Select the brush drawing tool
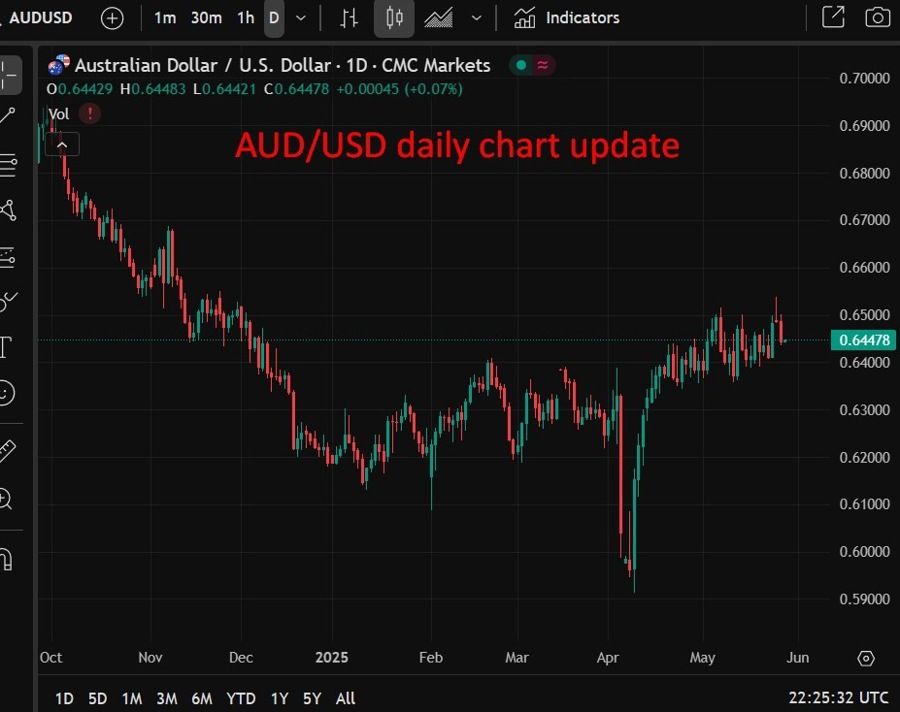 [8, 301]
